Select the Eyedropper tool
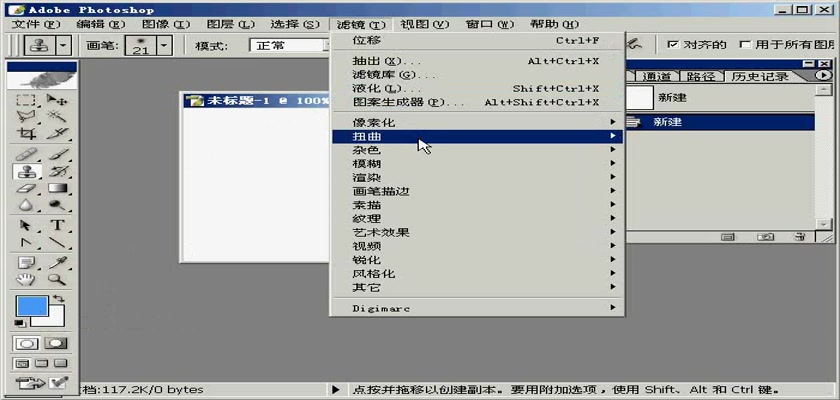Viewport: 840px width, 400px height. click(x=56, y=263)
